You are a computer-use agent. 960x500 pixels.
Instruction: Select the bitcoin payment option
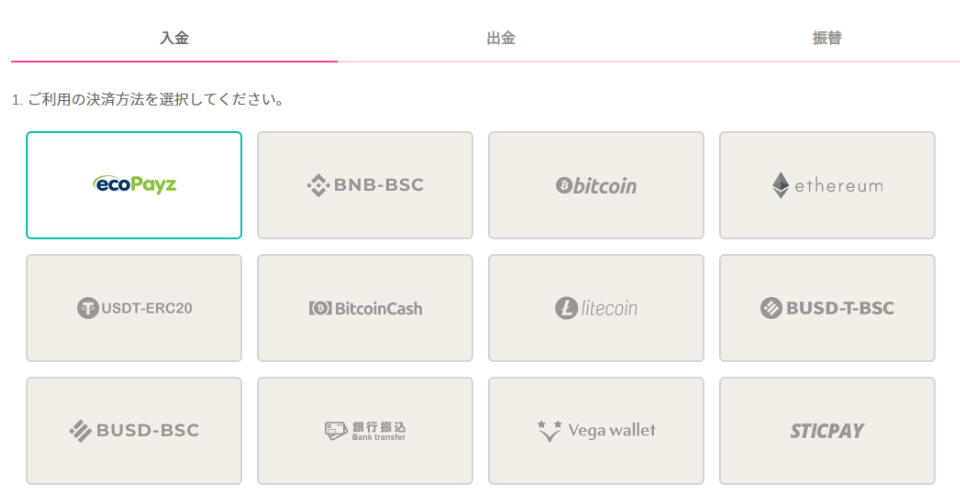point(596,185)
